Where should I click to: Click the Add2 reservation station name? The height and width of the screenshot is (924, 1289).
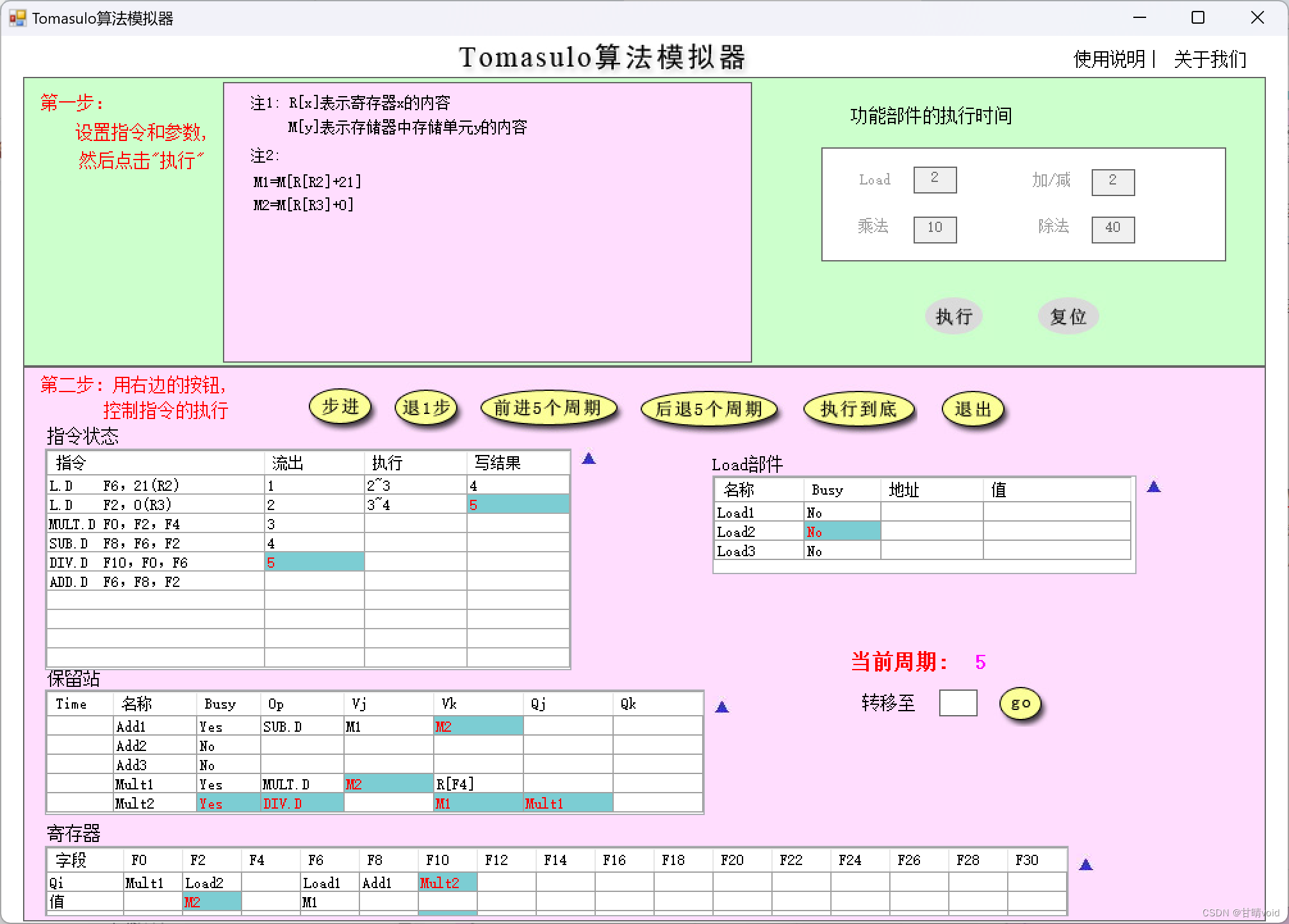click(x=154, y=745)
